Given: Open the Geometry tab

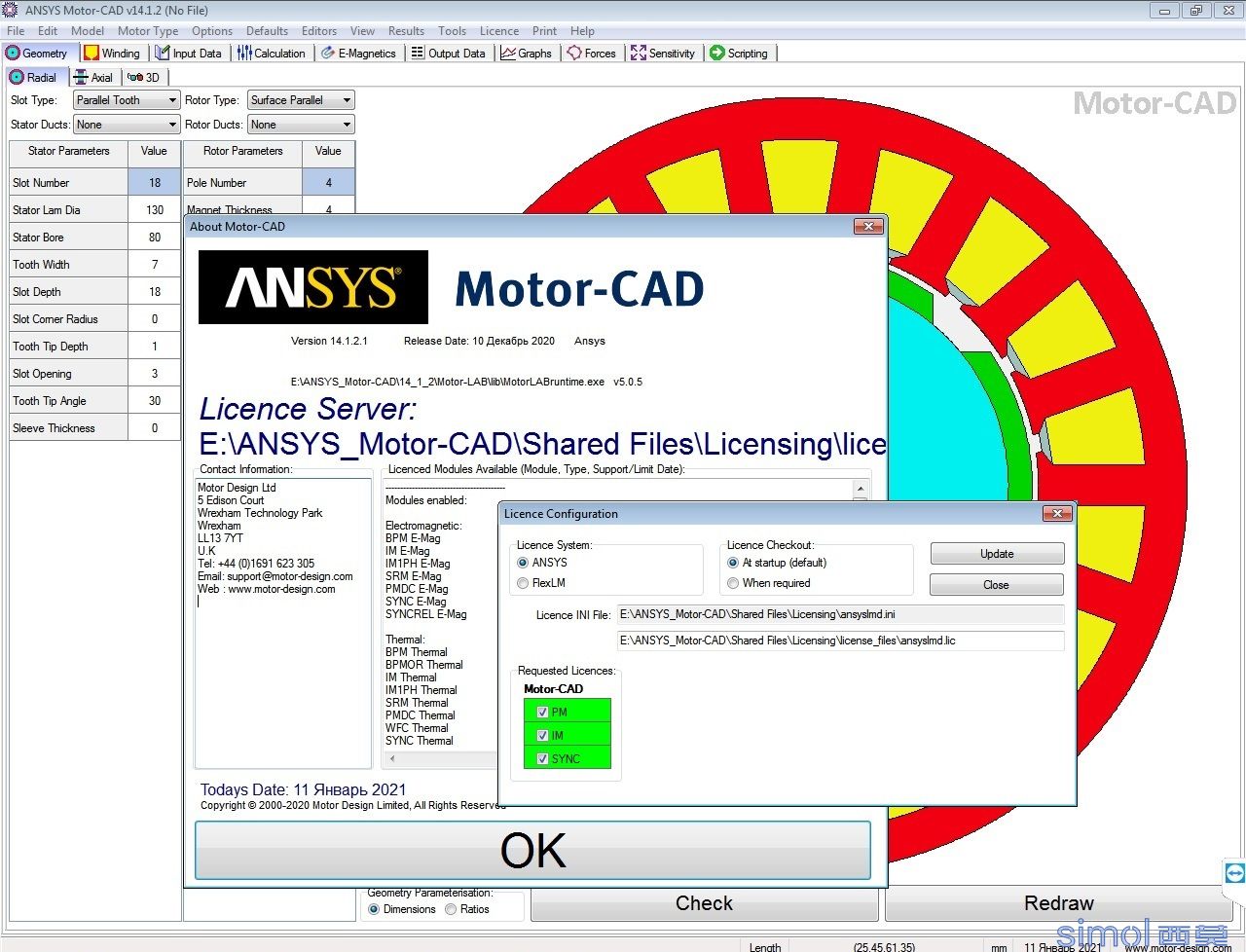Looking at the screenshot, I should tap(39, 54).
